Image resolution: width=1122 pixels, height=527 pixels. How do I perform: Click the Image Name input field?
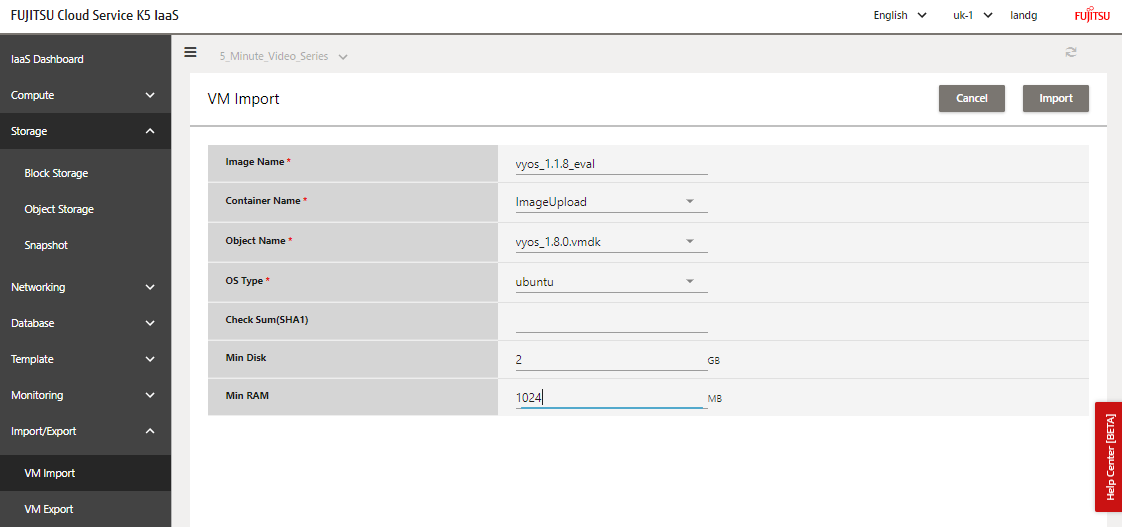611,163
